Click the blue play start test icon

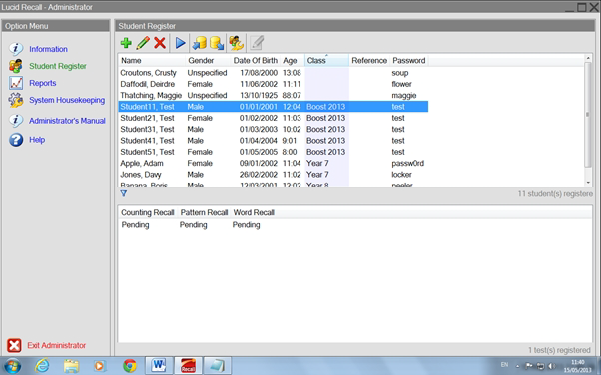pyautogui.click(x=181, y=43)
